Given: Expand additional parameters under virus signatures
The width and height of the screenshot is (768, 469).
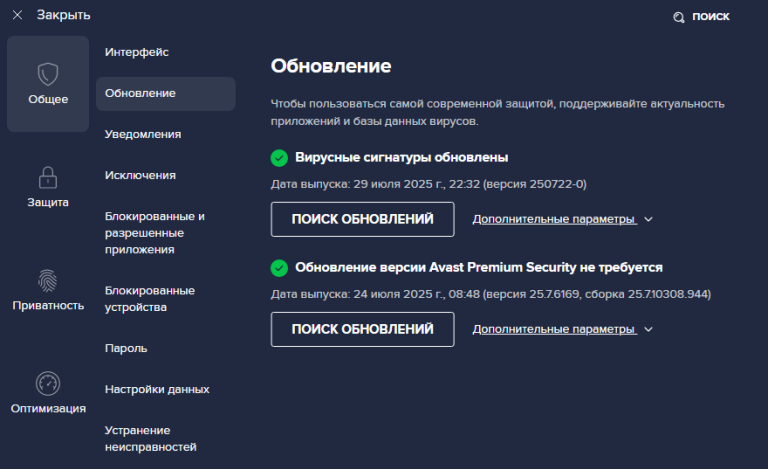Looking at the screenshot, I should pos(553,219).
